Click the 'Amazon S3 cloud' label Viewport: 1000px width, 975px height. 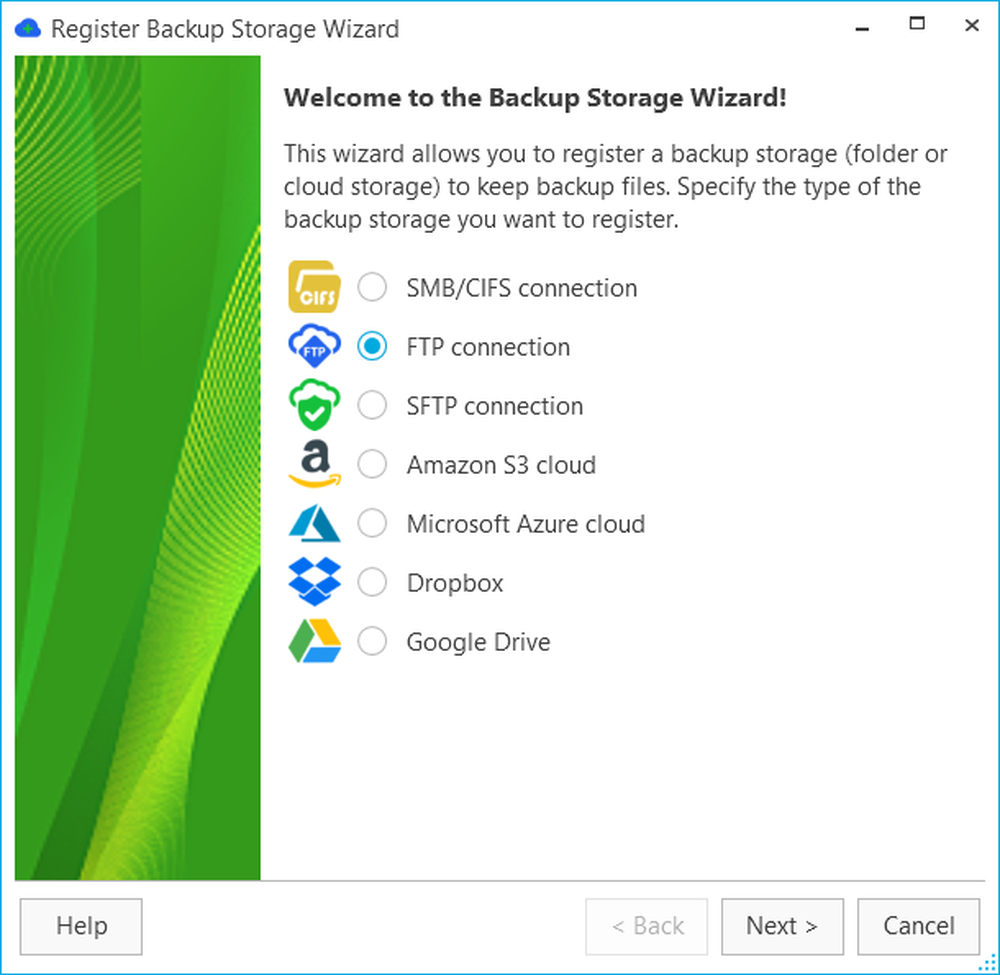(x=501, y=465)
